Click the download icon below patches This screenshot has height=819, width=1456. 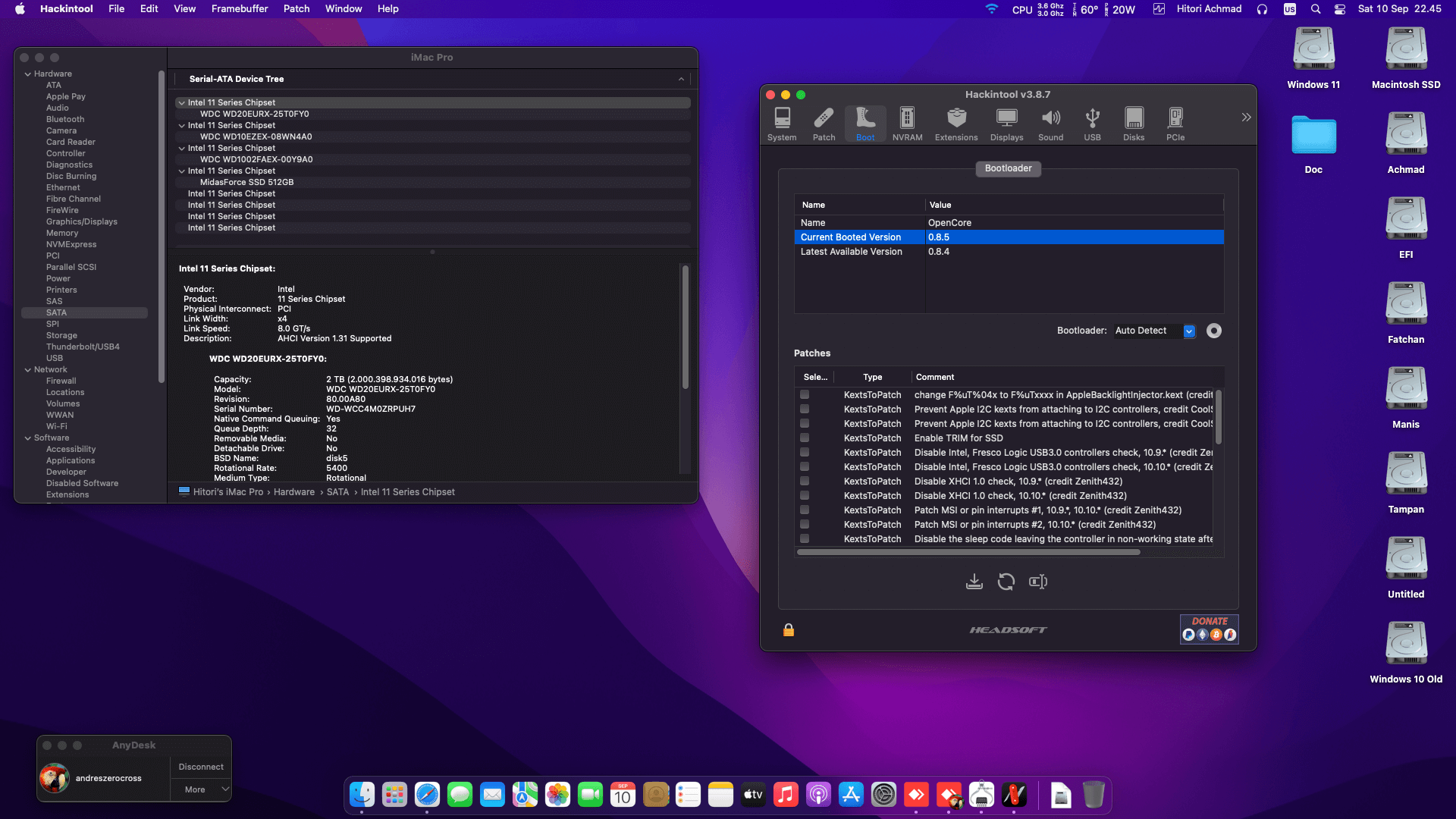(x=974, y=582)
